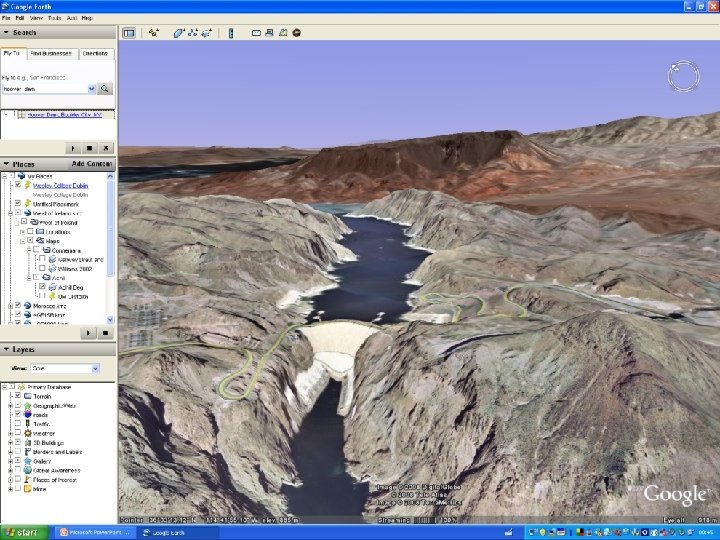720x540 pixels.
Task: Expand the Geographic Web layer node
Action: 10,406
